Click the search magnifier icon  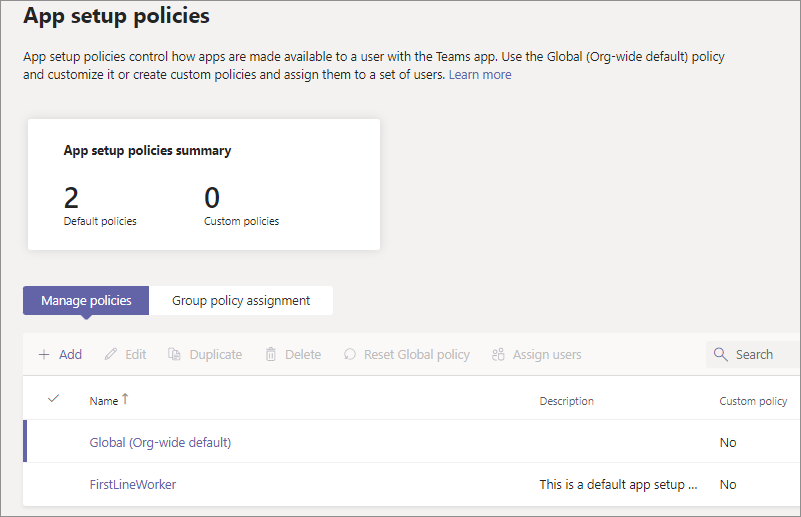click(x=721, y=355)
